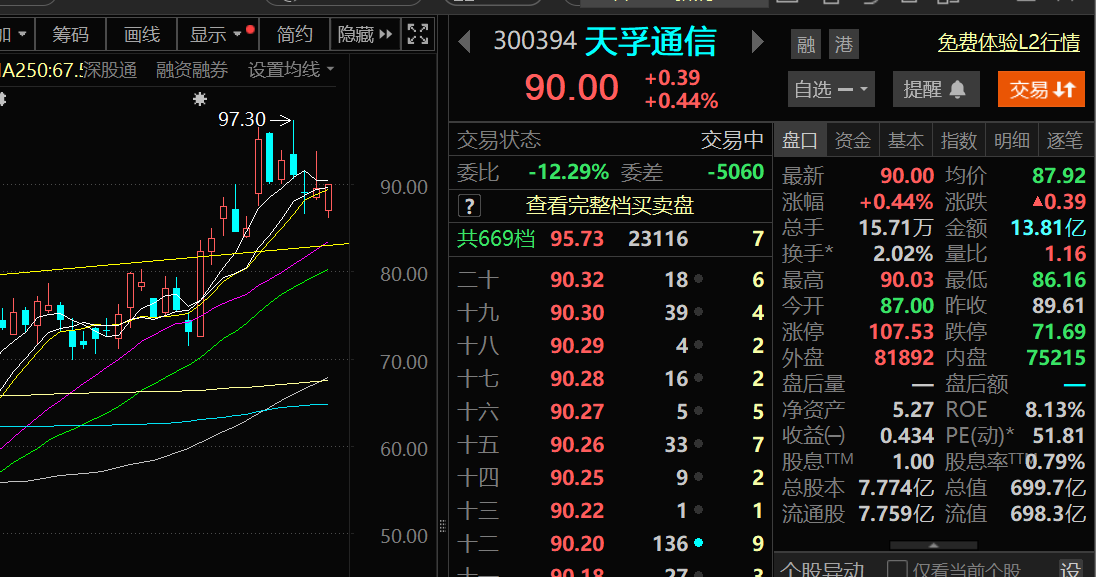Click the 隐藏 hide panel button

[365, 34]
